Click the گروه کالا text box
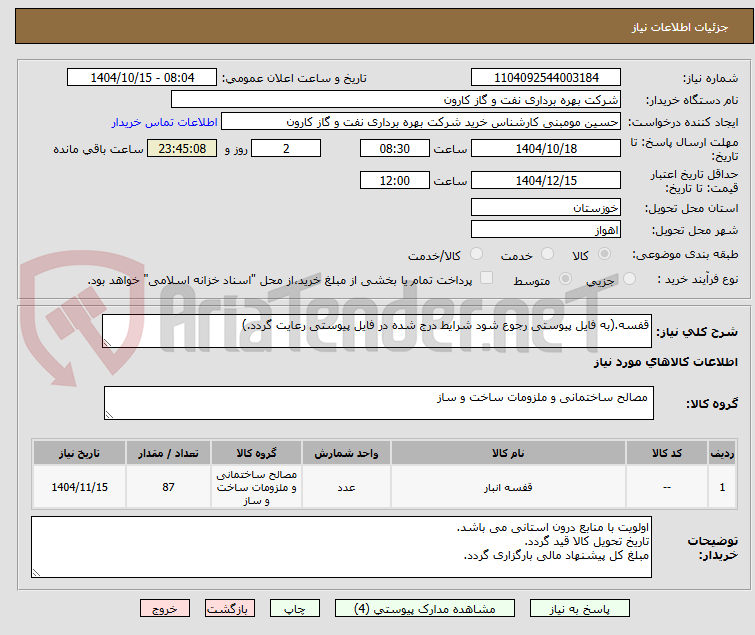The width and height of the screenshot is (755, 635). (379, 403)
